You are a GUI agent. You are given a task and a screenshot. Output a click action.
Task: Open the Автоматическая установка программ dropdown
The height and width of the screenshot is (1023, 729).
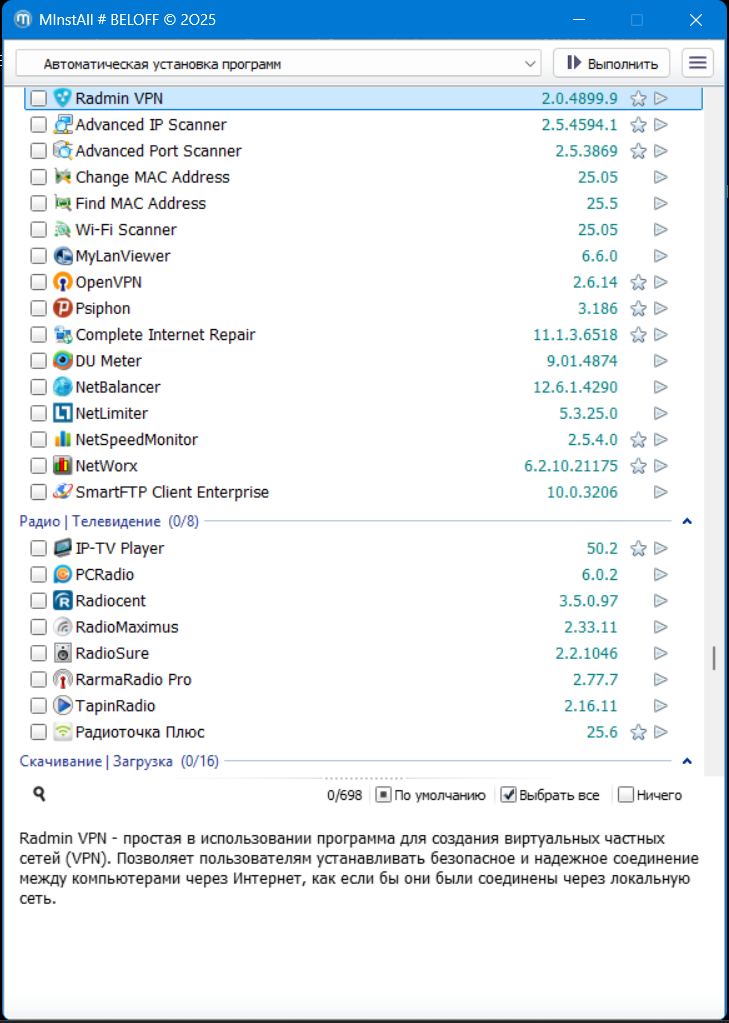click(x=278, y=64)
